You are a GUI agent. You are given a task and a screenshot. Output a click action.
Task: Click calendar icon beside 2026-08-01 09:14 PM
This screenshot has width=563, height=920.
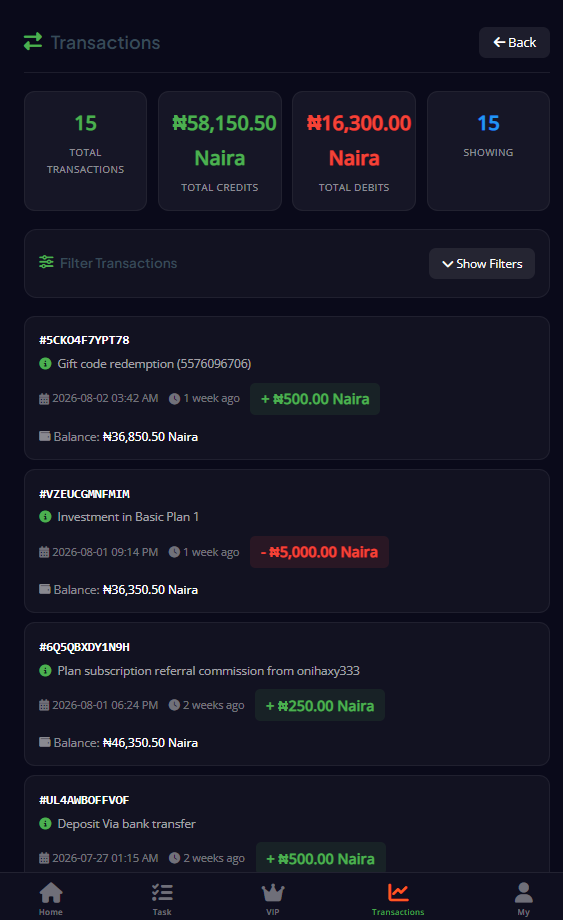(44, 552)
